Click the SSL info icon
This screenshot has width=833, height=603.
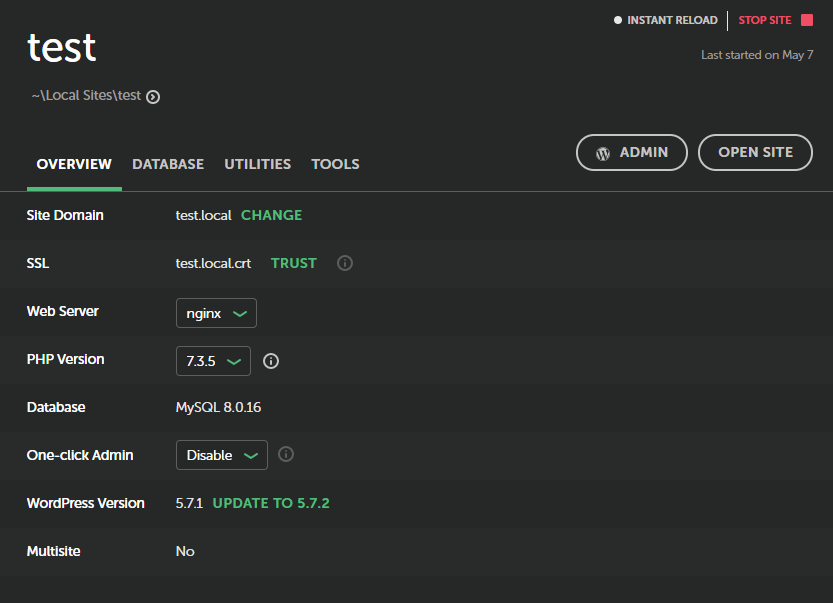click(x=345, y=263)
